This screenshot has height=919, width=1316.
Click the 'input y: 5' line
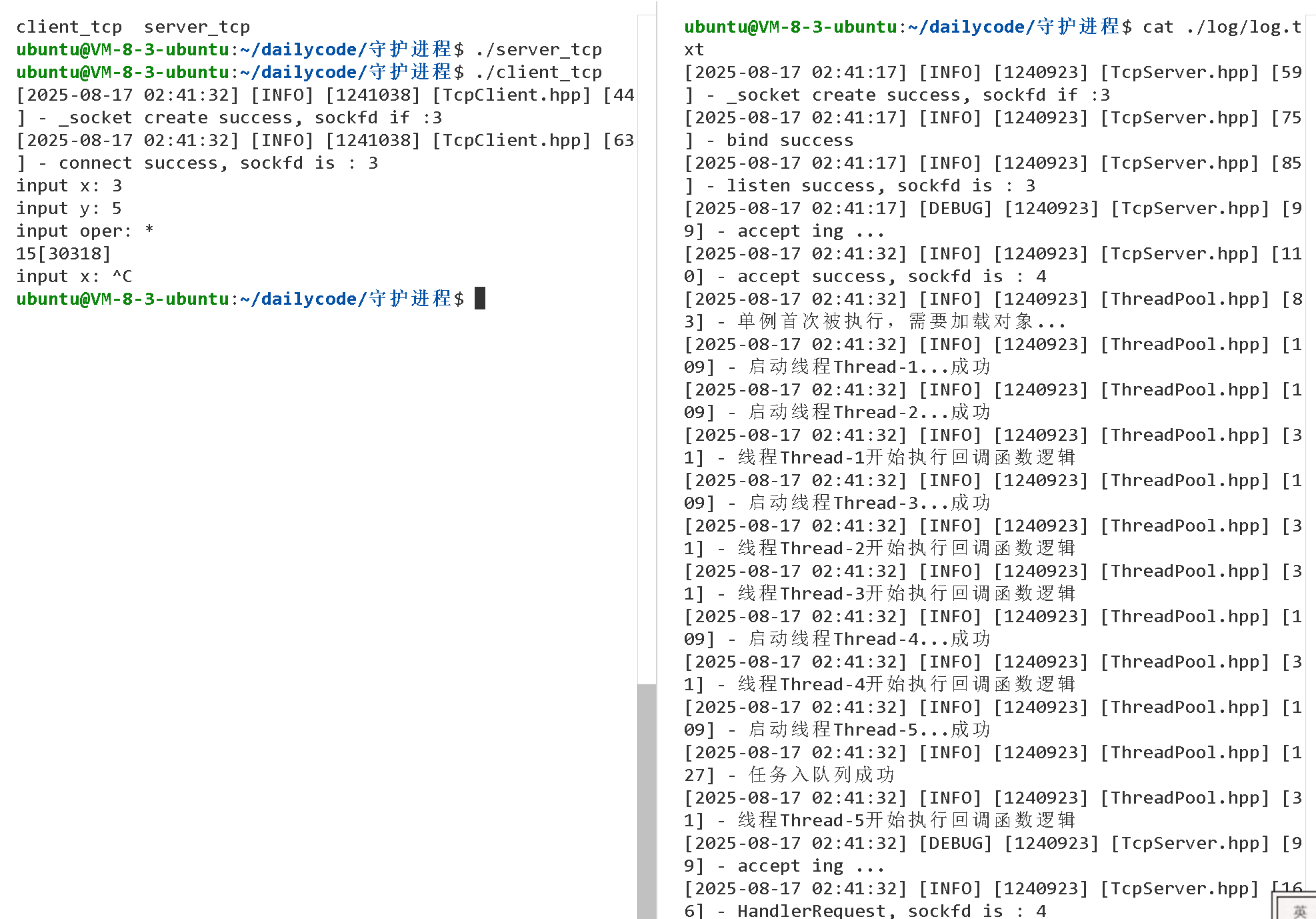[x=69, y=208]
